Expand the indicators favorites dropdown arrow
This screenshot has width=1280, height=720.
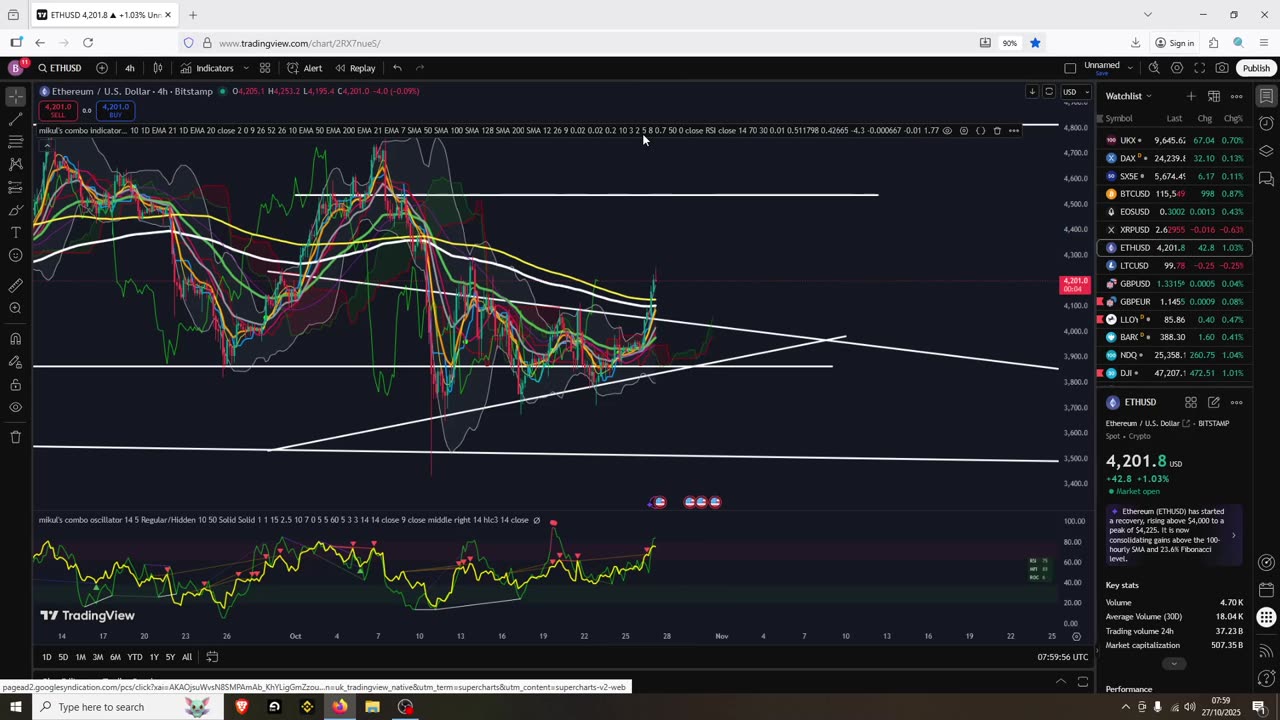pos(245,68)
